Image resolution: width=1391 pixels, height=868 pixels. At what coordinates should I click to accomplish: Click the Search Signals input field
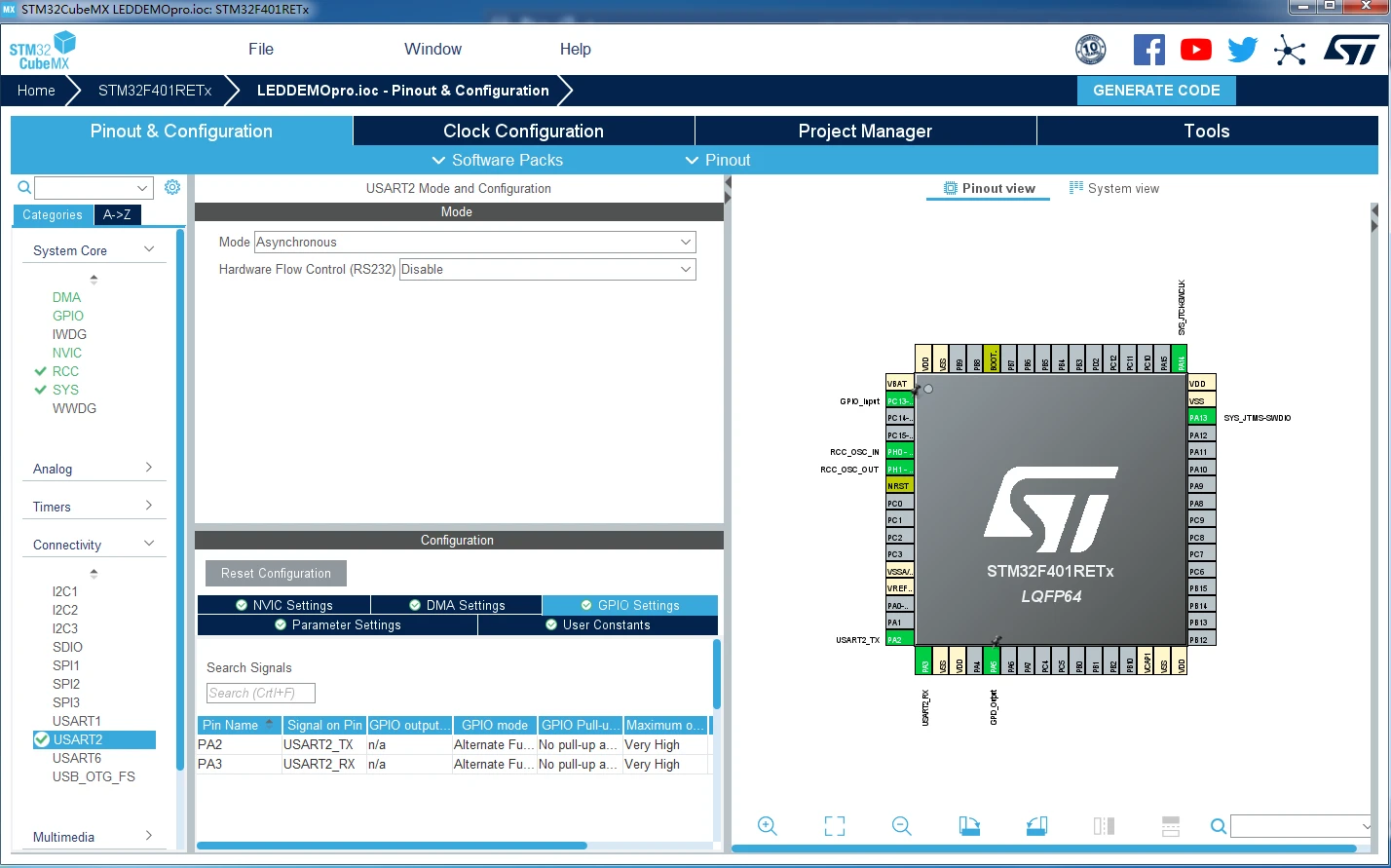point(261,694)
